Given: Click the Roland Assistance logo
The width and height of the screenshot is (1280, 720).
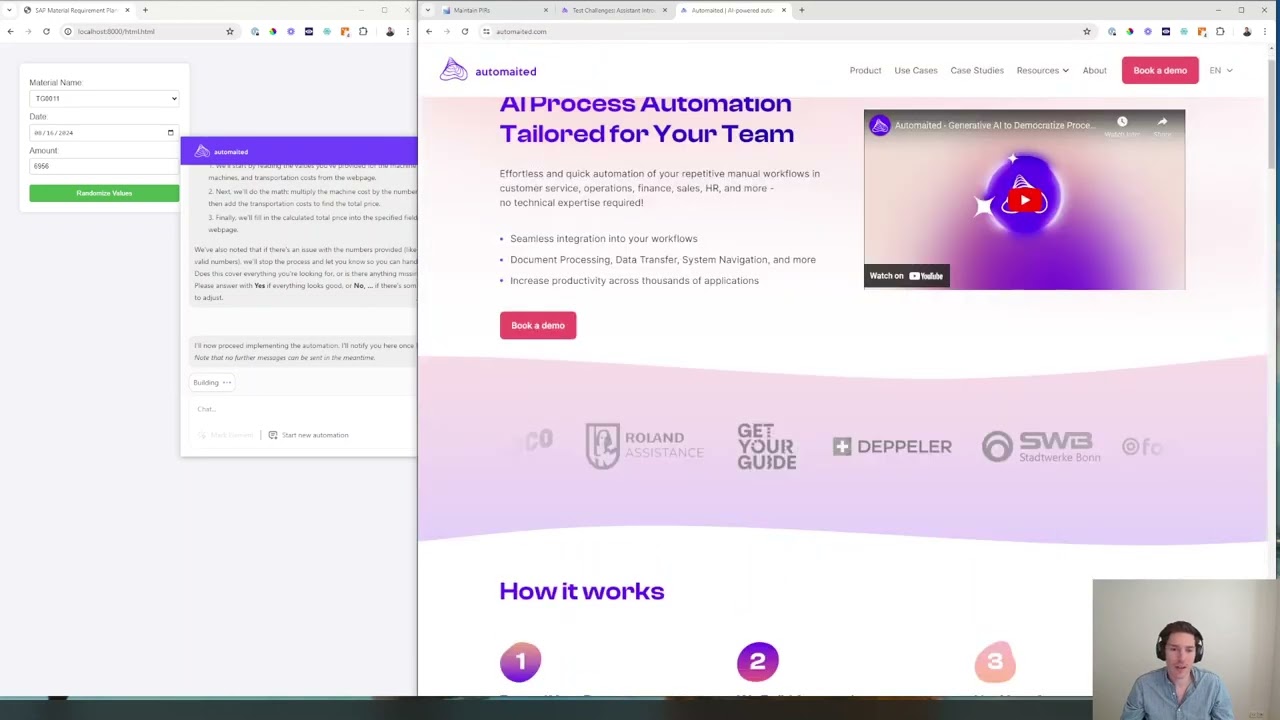Looking at the screenshot, I should pyautogui.click(x=644, y=446).
